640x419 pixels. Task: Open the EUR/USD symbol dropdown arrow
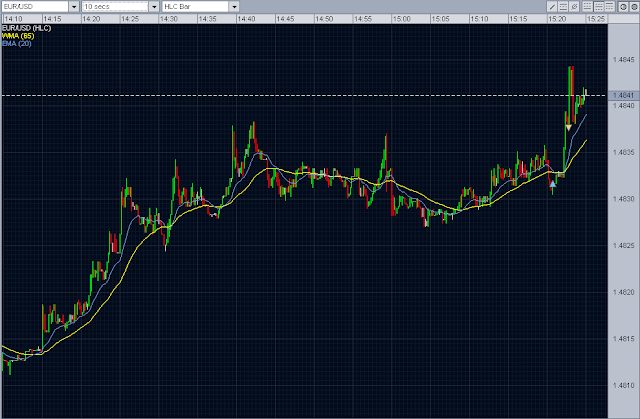[74, 7]
